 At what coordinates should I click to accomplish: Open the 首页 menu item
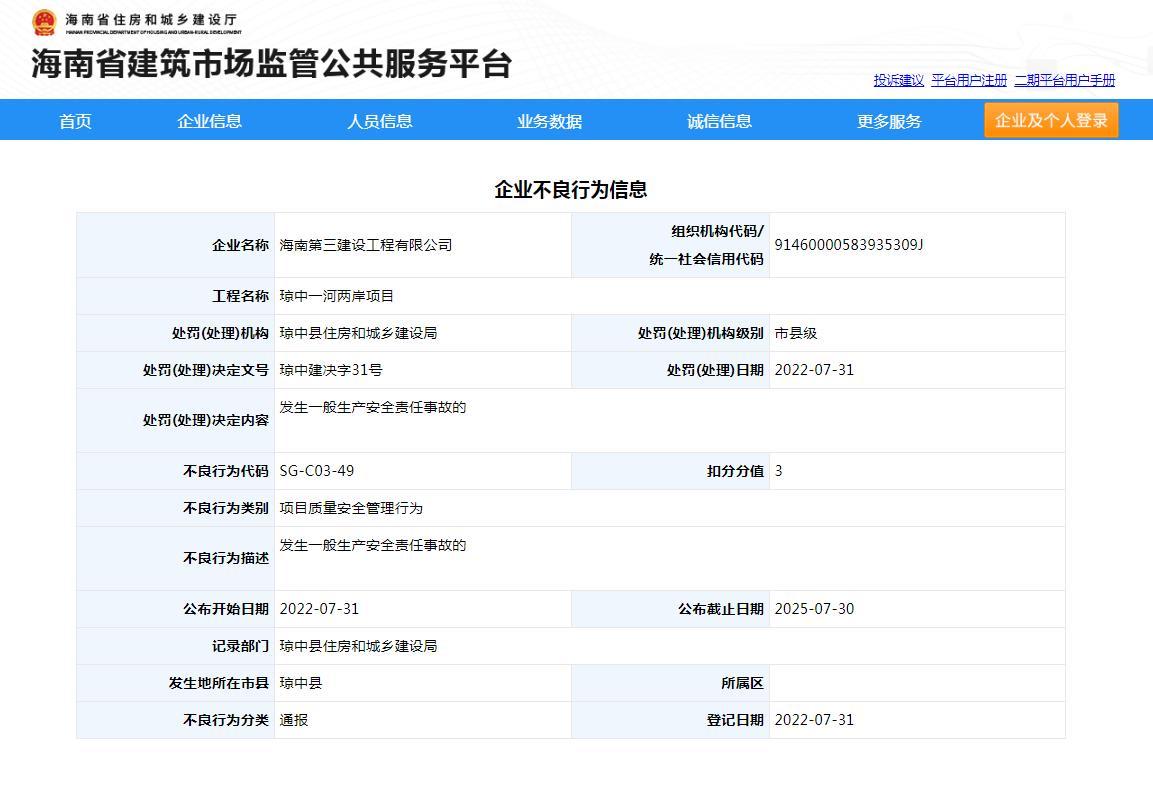pos(75,121)
